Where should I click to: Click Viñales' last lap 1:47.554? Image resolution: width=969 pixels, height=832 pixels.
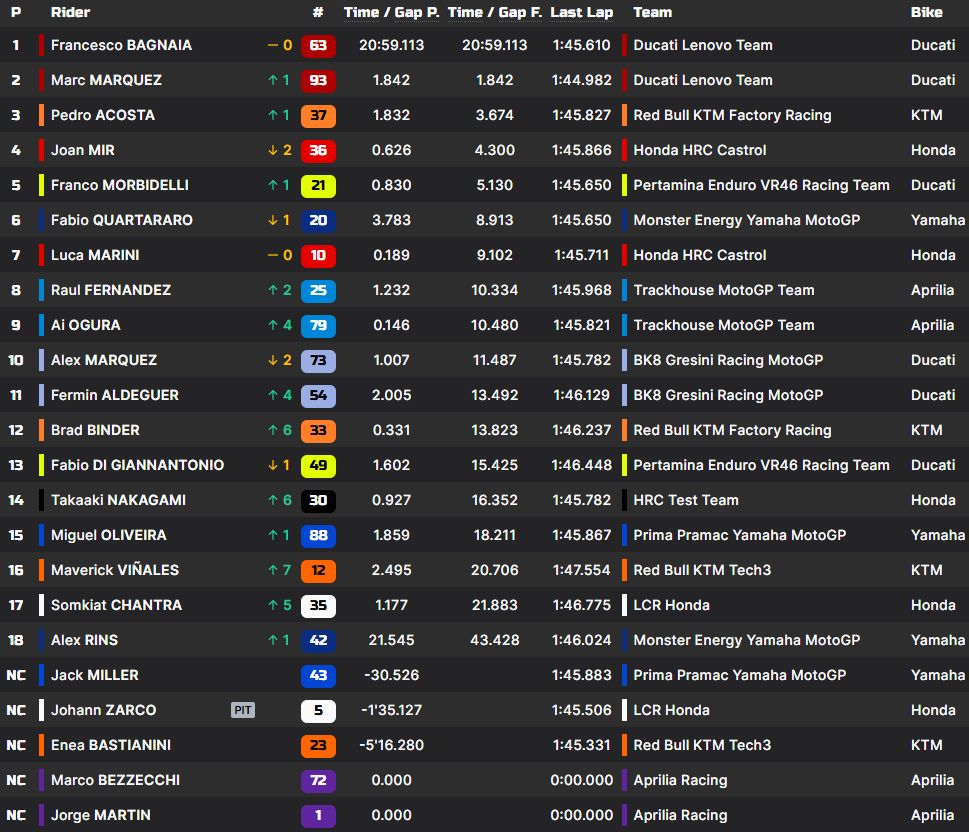pyautogui.click(x=582, y=571)
